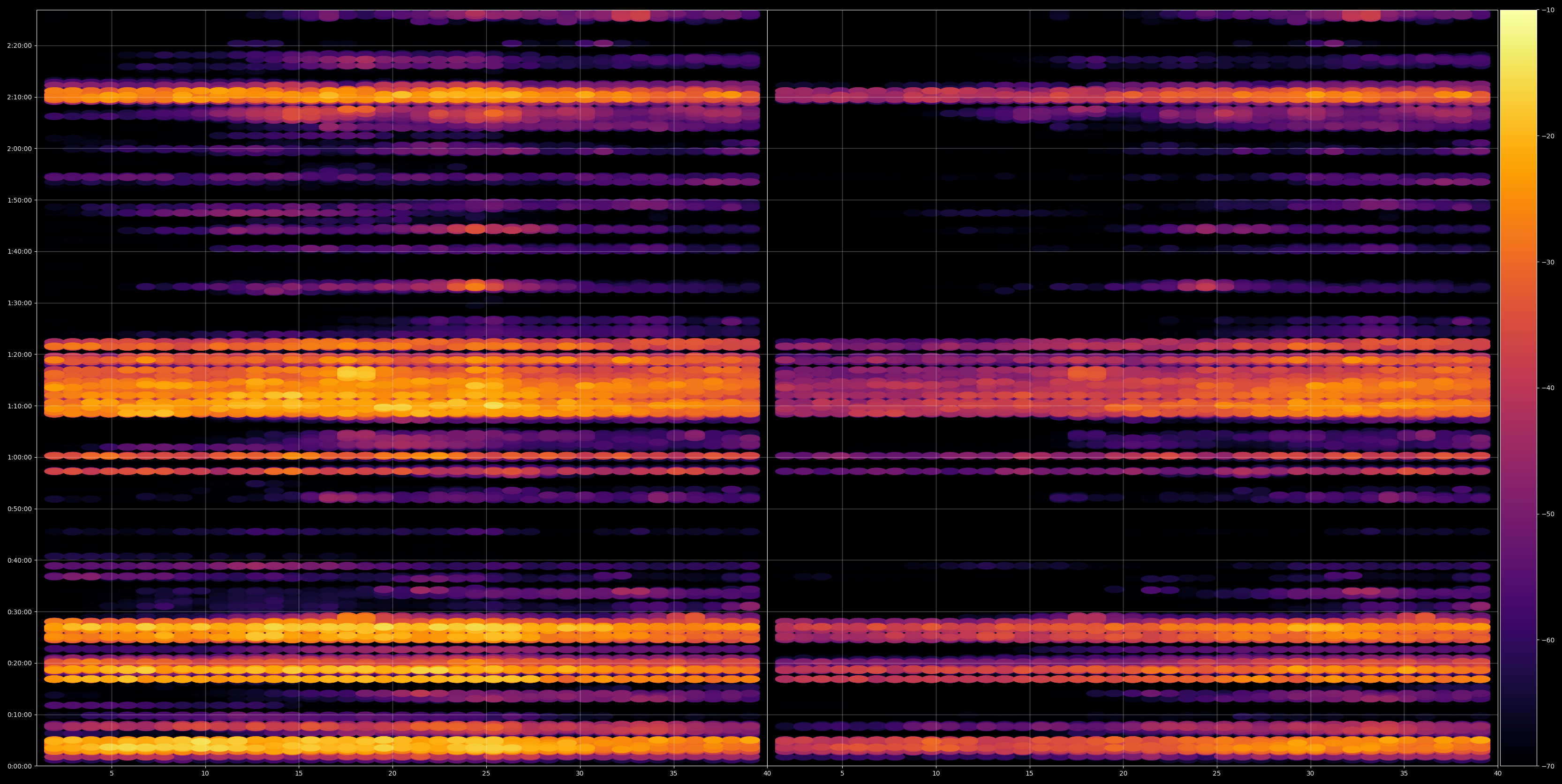Select x-axis label 10 under left heatmap
The image size is (1562, 784).
pyautogui.click(x=205, y=774)
